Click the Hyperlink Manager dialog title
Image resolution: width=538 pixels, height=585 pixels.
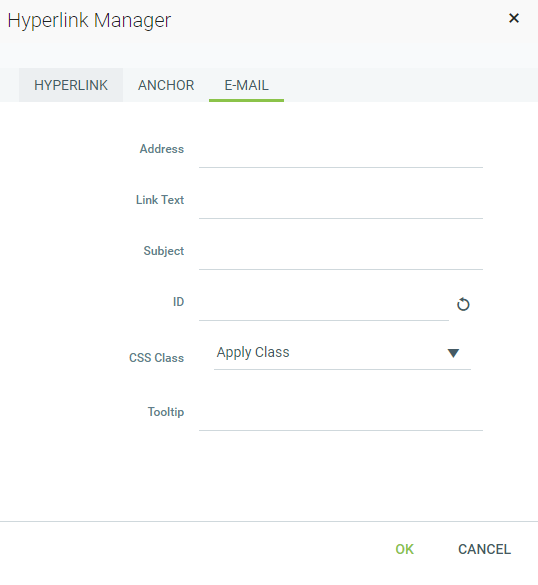coord(89,21)
